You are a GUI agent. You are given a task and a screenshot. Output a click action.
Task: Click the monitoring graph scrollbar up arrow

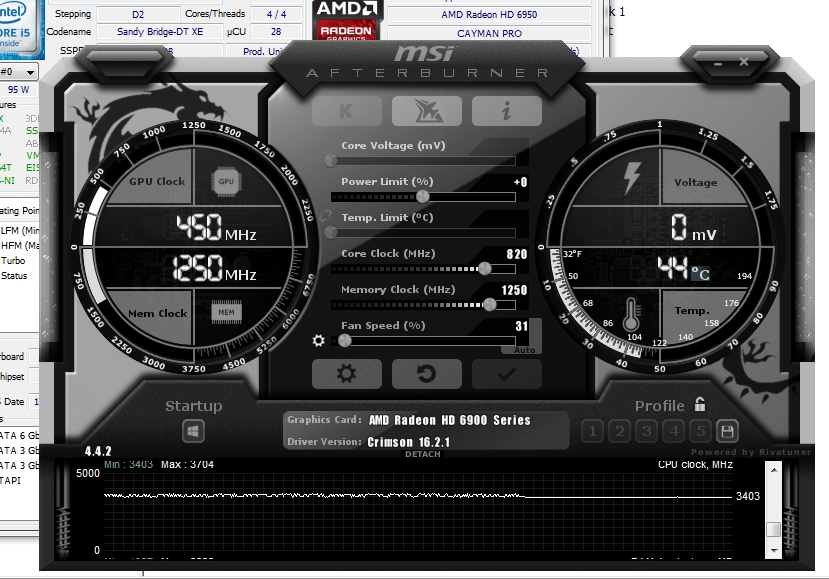pyautogui.click(x=773, y=469)
